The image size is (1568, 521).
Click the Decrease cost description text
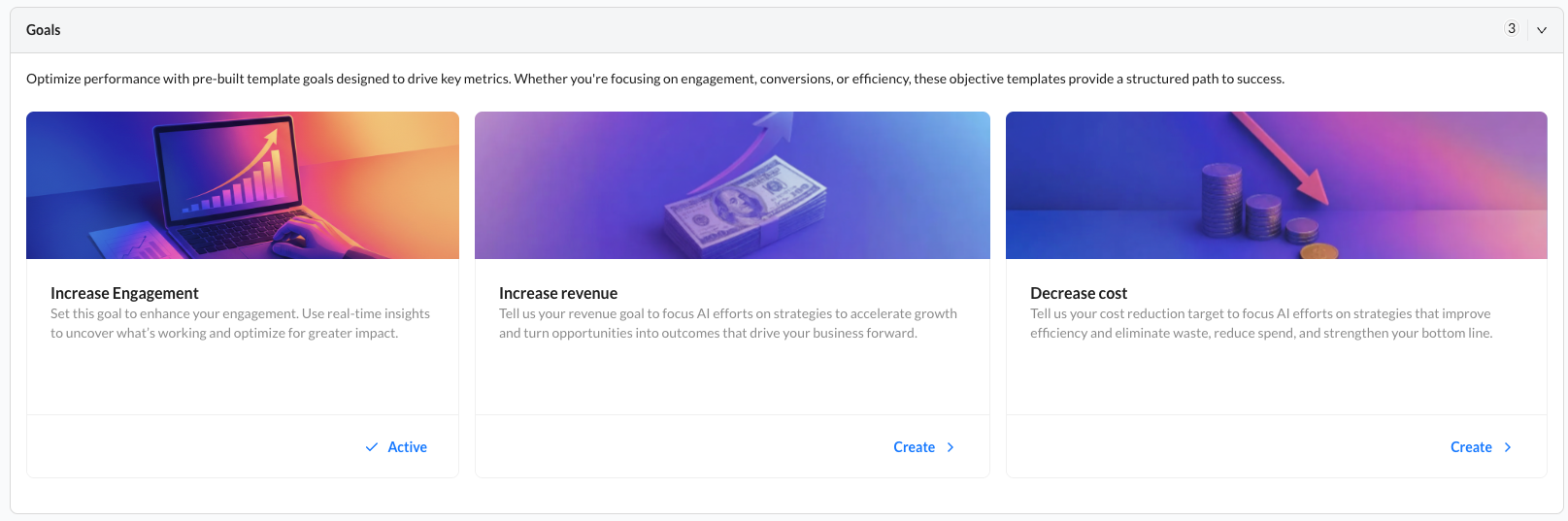[x=1260, y=323]
